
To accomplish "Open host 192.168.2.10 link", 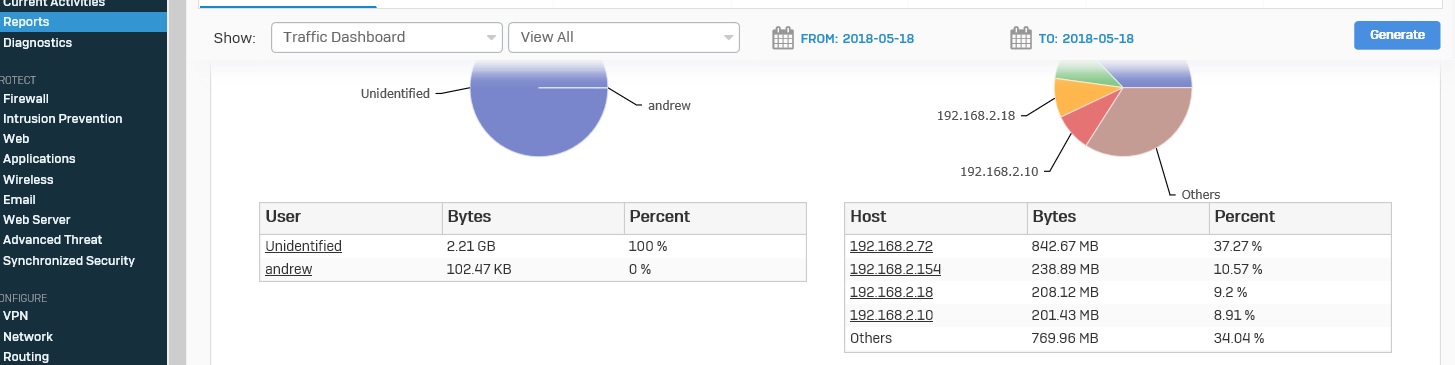I will pyautogui.click(x=891, y=315).
